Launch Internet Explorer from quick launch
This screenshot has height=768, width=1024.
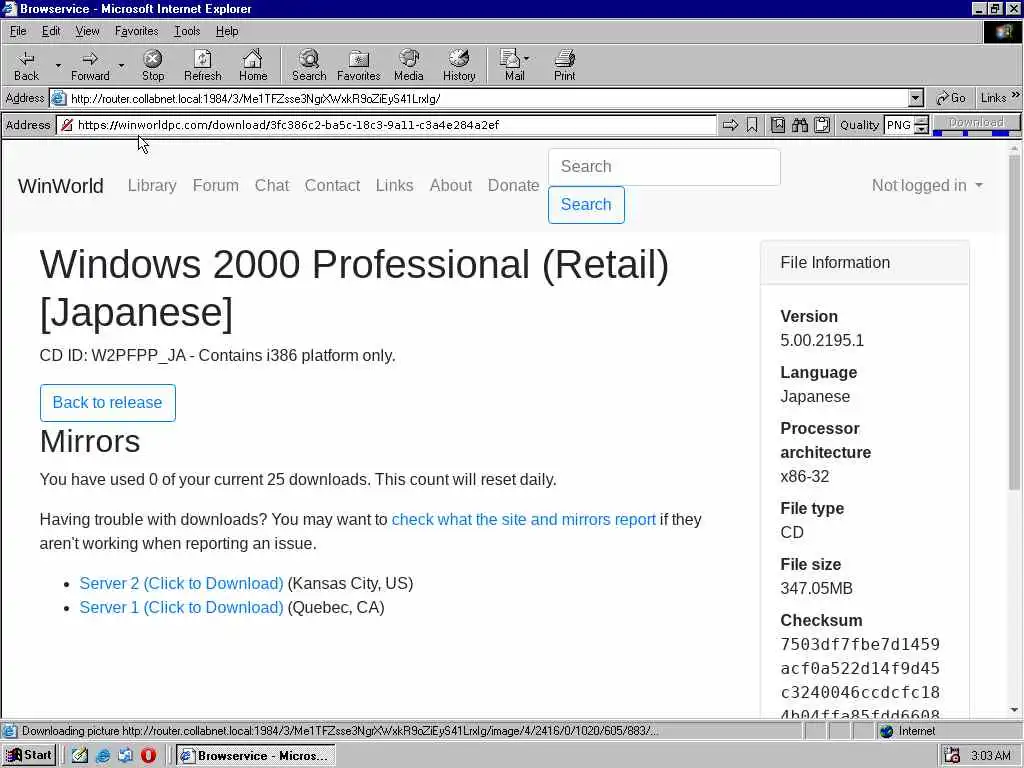click(x=103, y=756)
